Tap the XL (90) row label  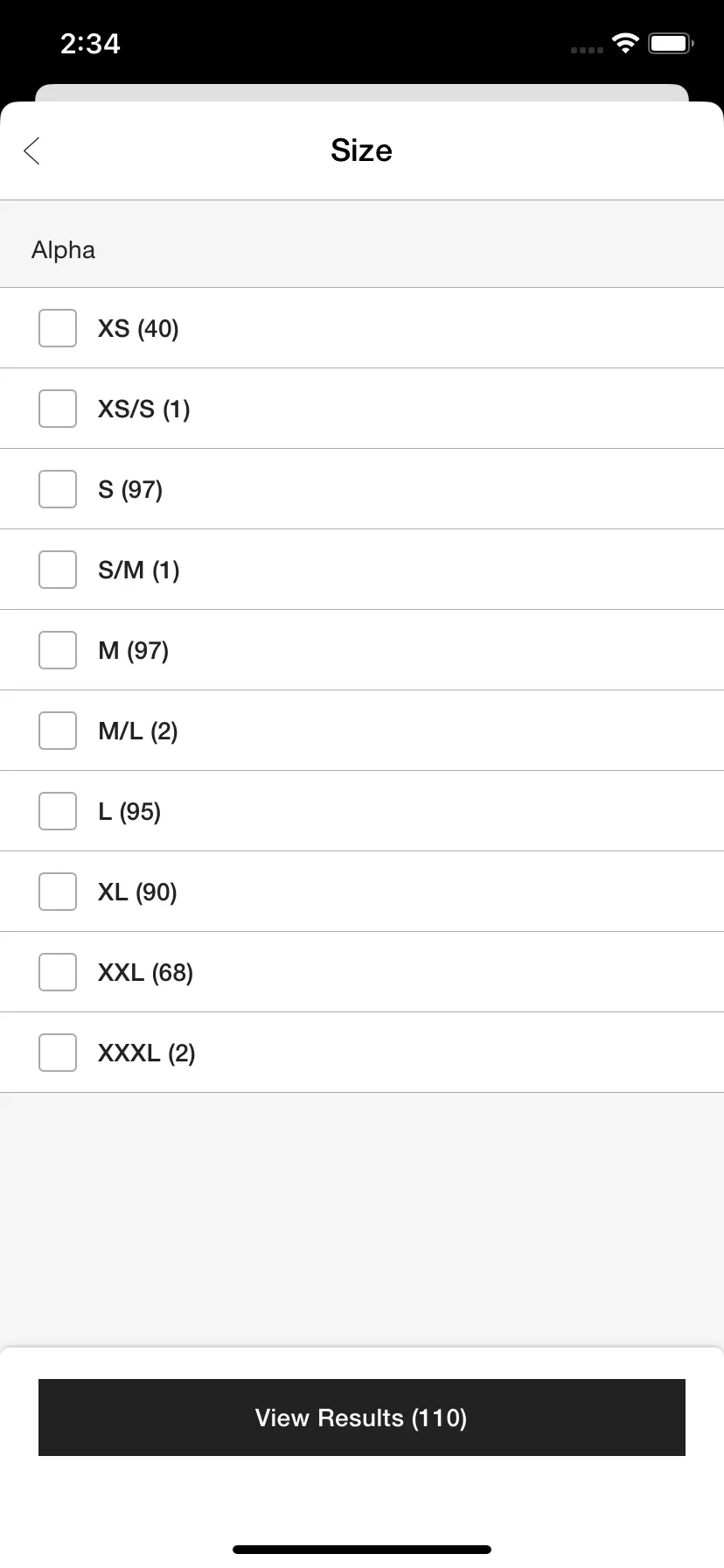tap(137, 892)
